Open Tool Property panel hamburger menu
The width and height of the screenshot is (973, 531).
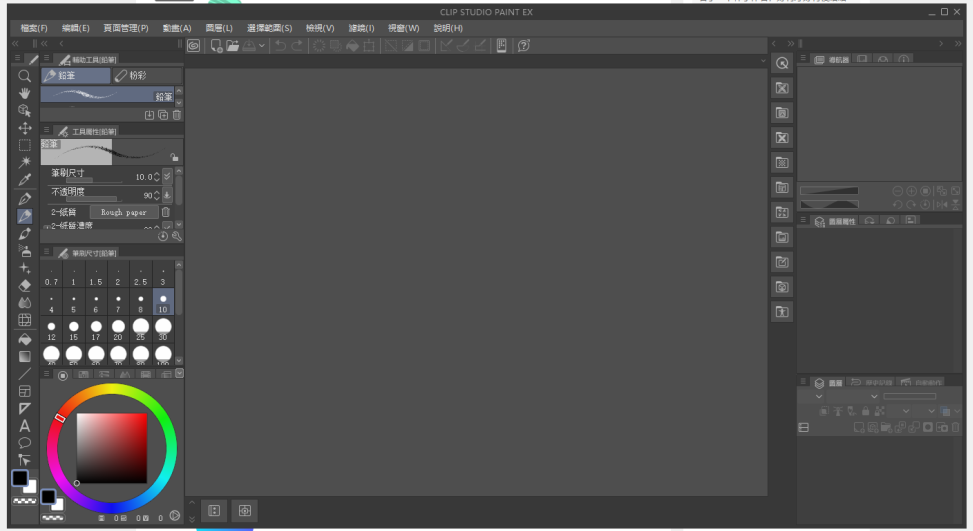pos(47,130)
